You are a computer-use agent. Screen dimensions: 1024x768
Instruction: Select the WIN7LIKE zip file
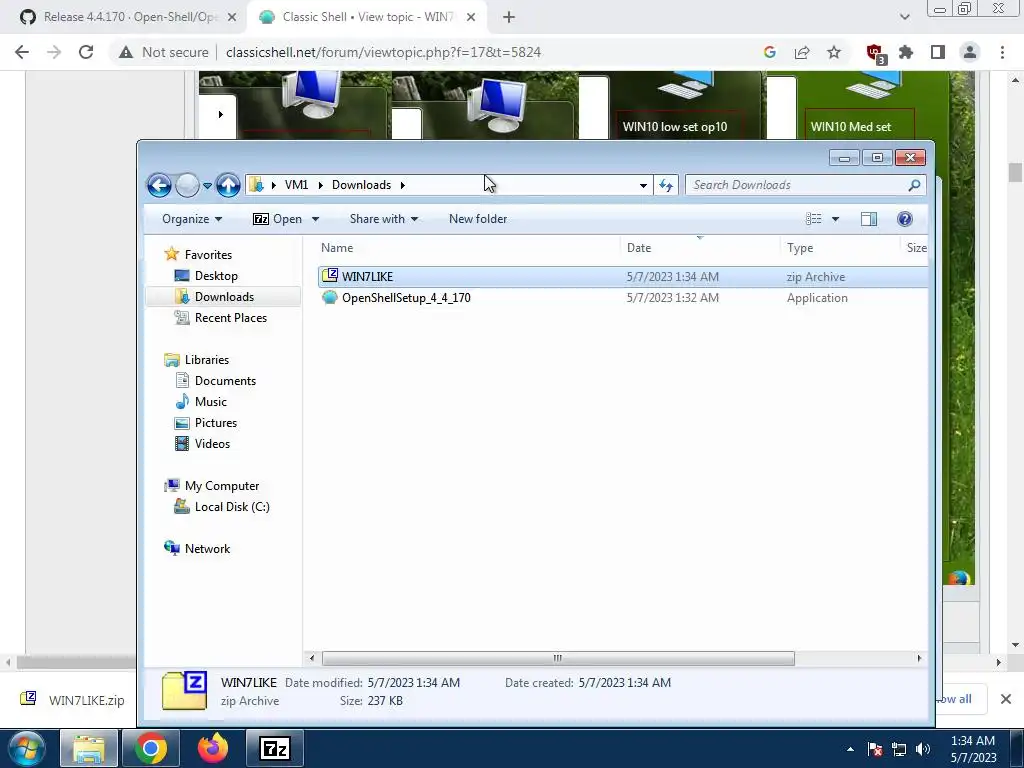coord(622,277)
